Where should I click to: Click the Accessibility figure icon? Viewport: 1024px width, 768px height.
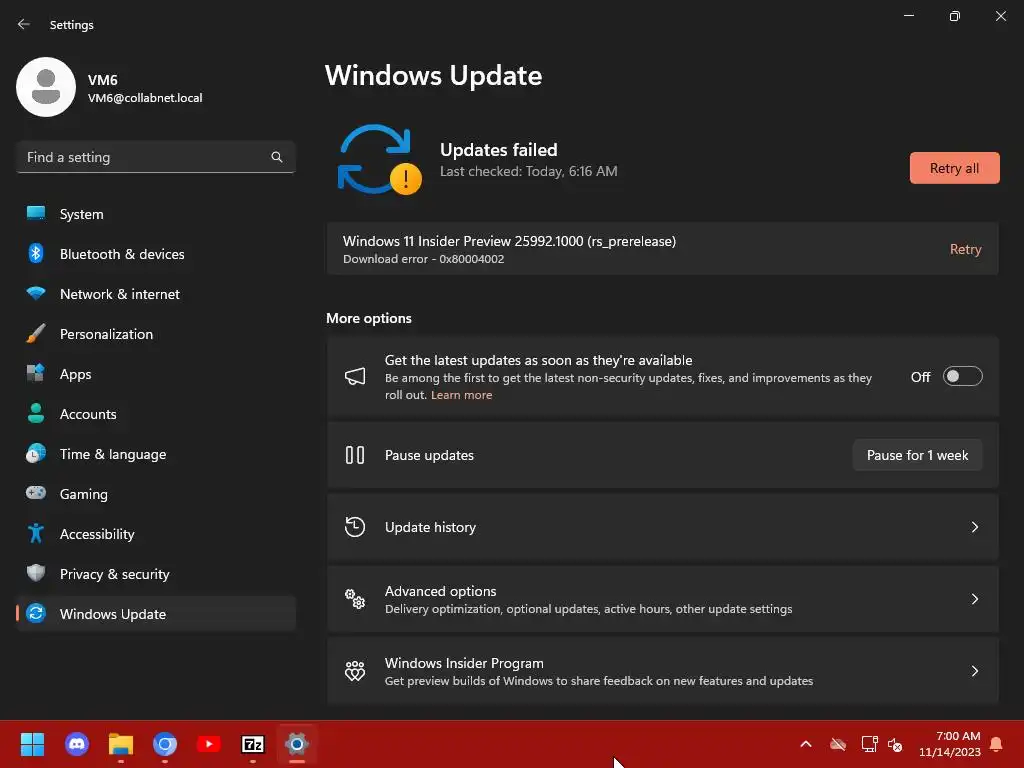point(36,534)
